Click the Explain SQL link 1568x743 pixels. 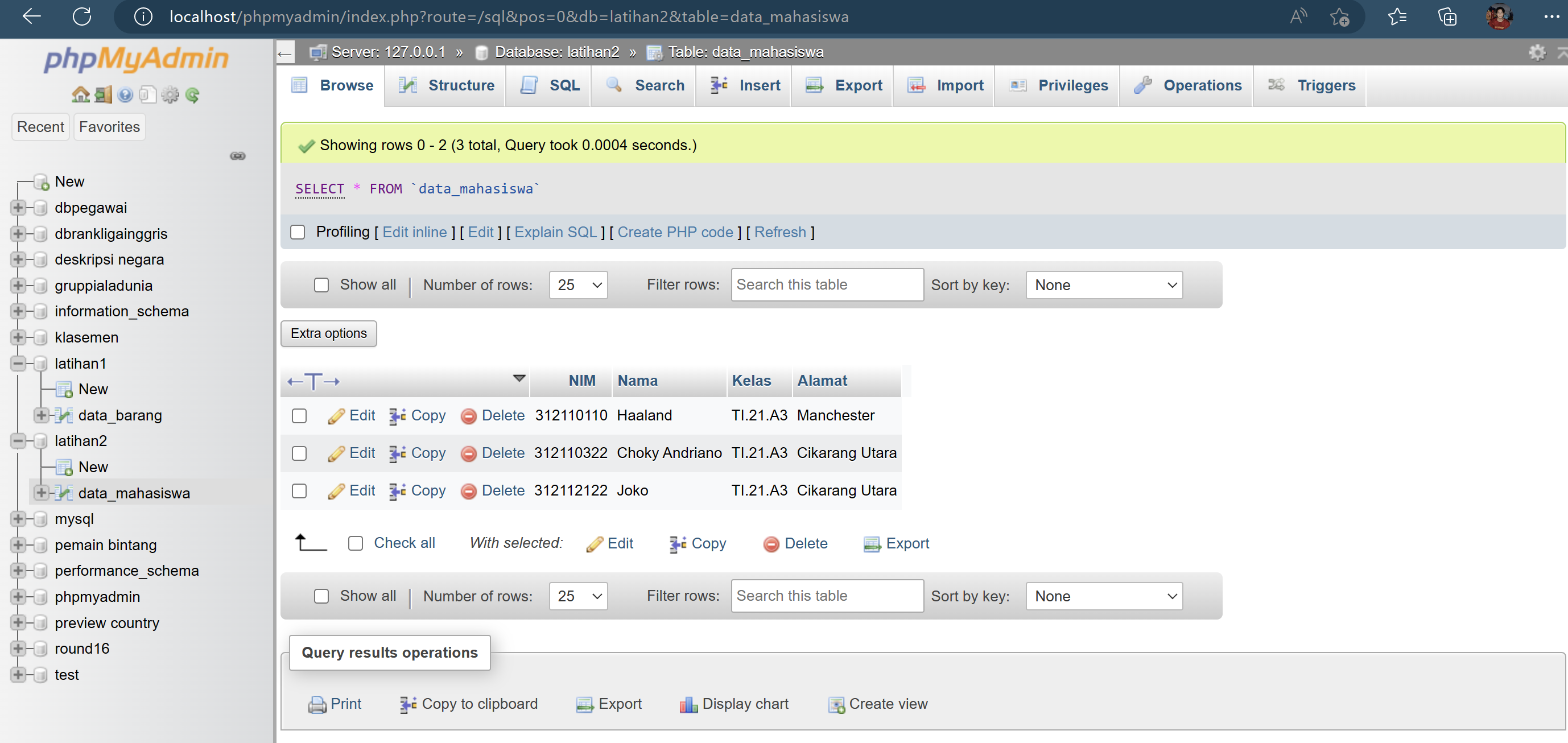(555, 232)
